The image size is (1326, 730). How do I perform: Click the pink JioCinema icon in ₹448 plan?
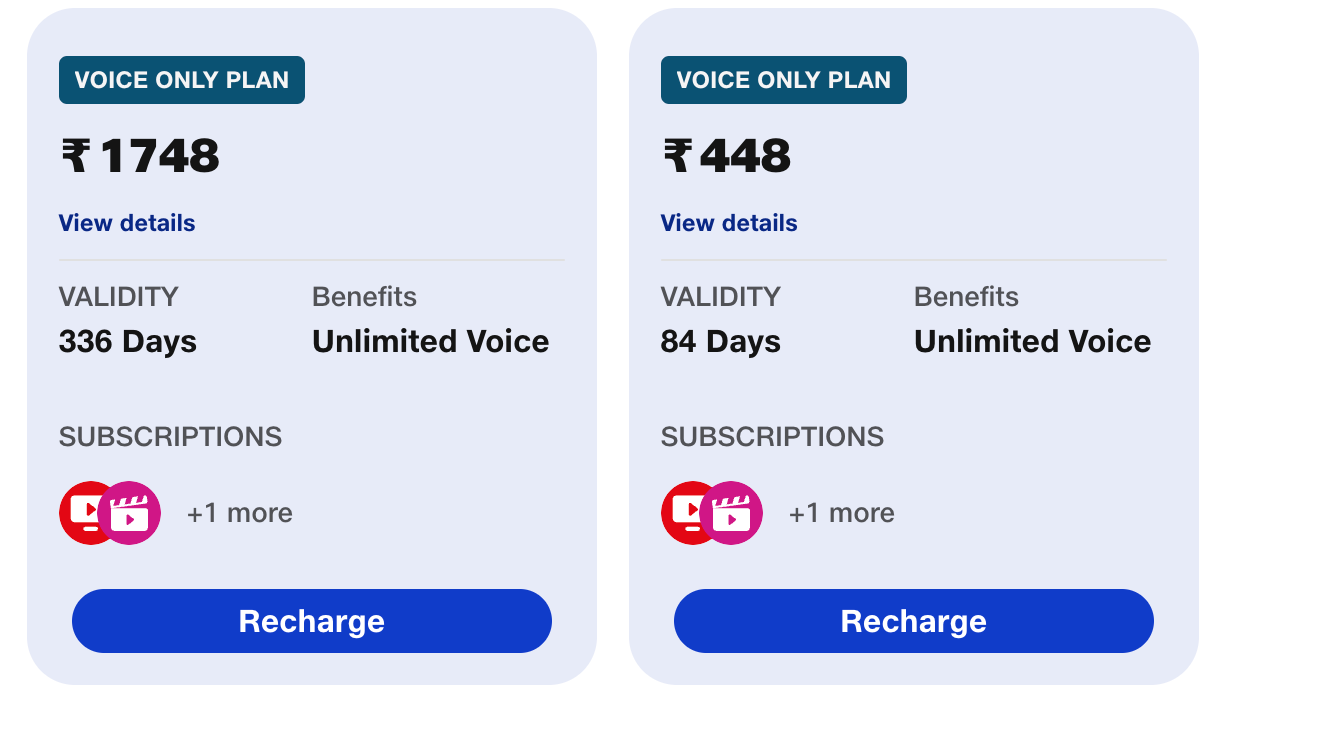click(x=734, y=514)
